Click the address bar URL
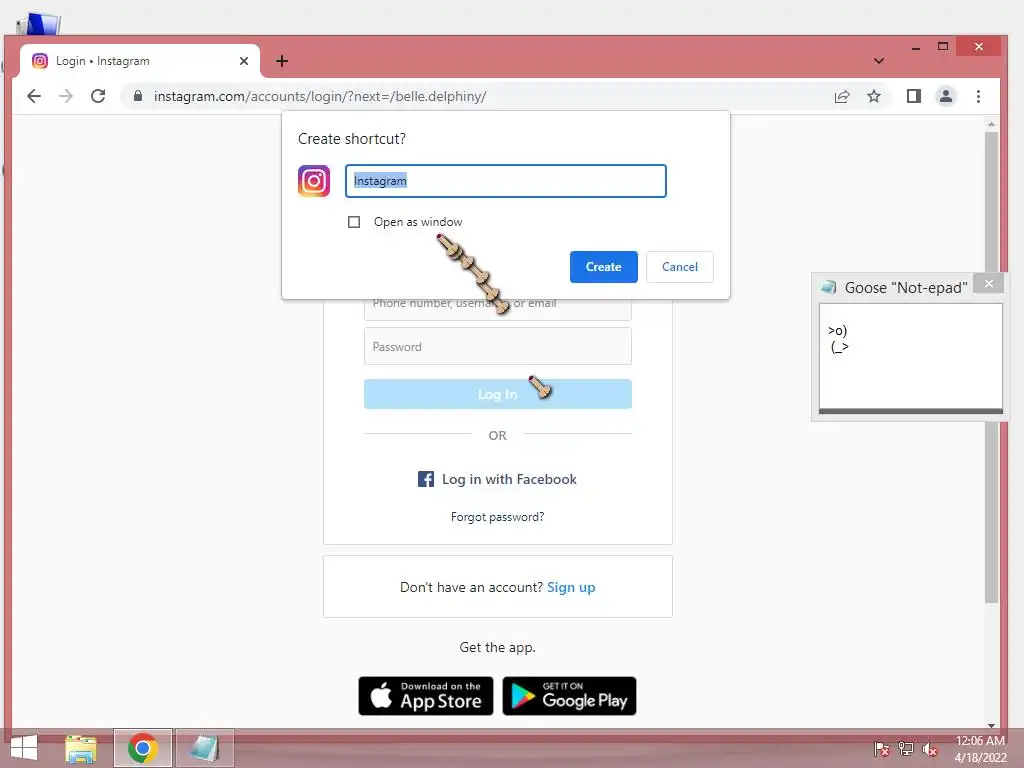Screen dimensions: 1024x768 320,97
